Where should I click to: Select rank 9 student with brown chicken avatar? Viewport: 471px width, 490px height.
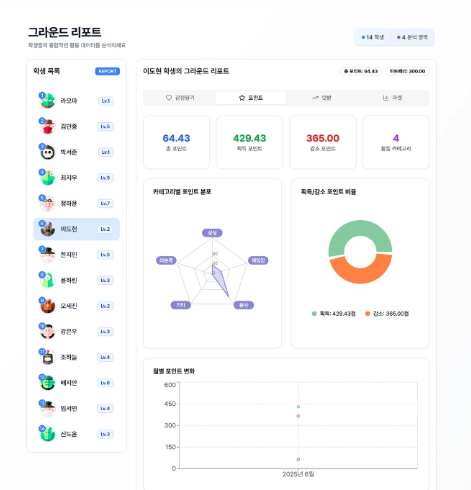[76, 306]
